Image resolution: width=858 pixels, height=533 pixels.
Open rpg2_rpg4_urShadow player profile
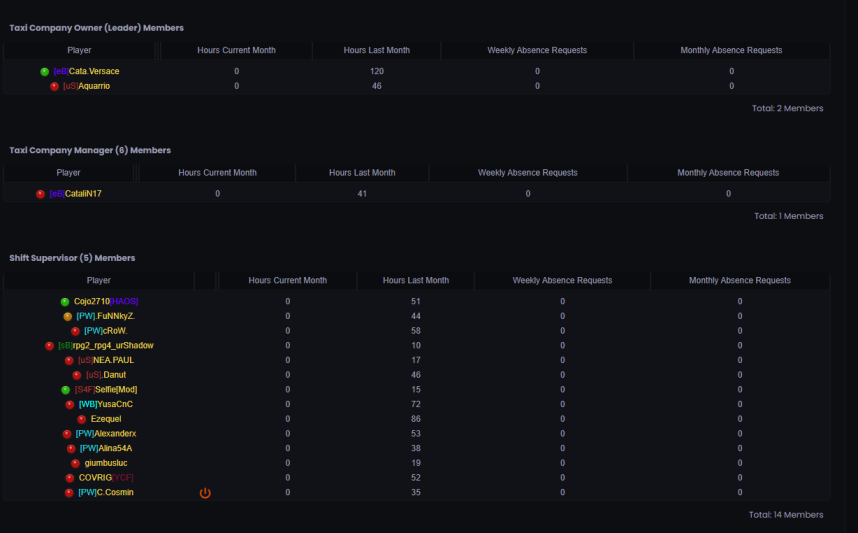106,346
